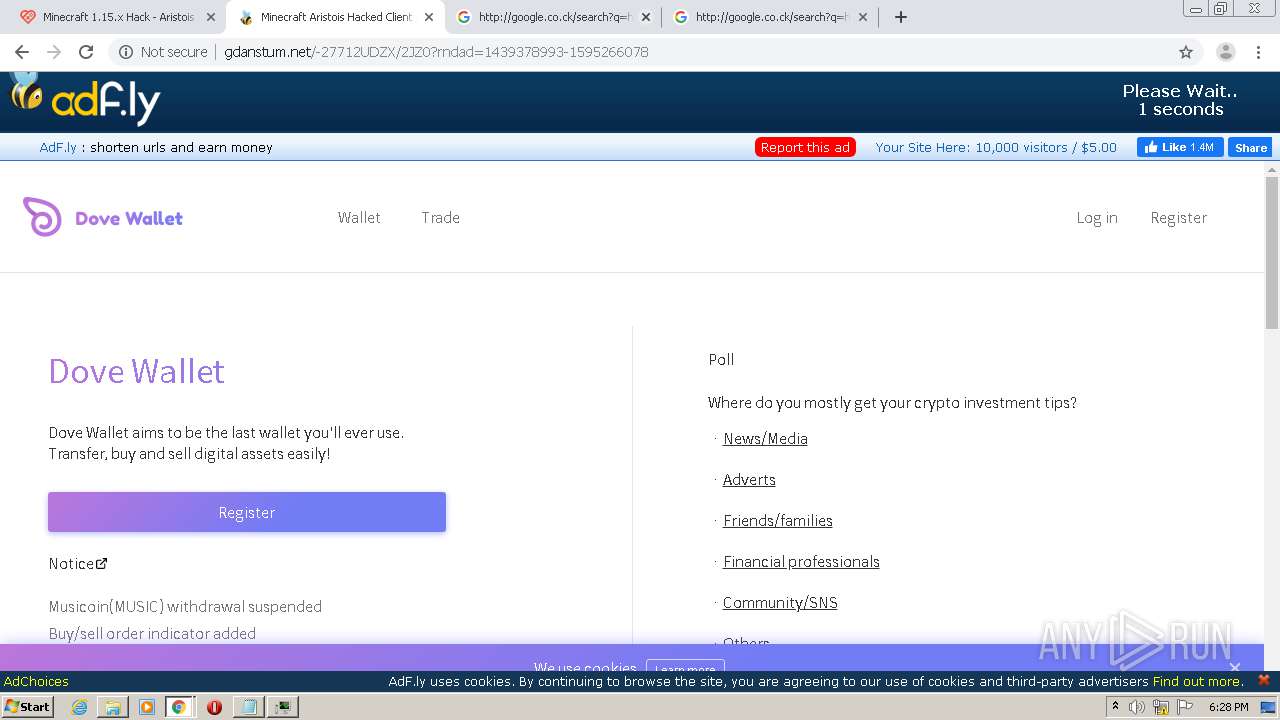Screen dimensions: 1280x720
Task: Show hidden system tray icons
Action: (1115, 706)
